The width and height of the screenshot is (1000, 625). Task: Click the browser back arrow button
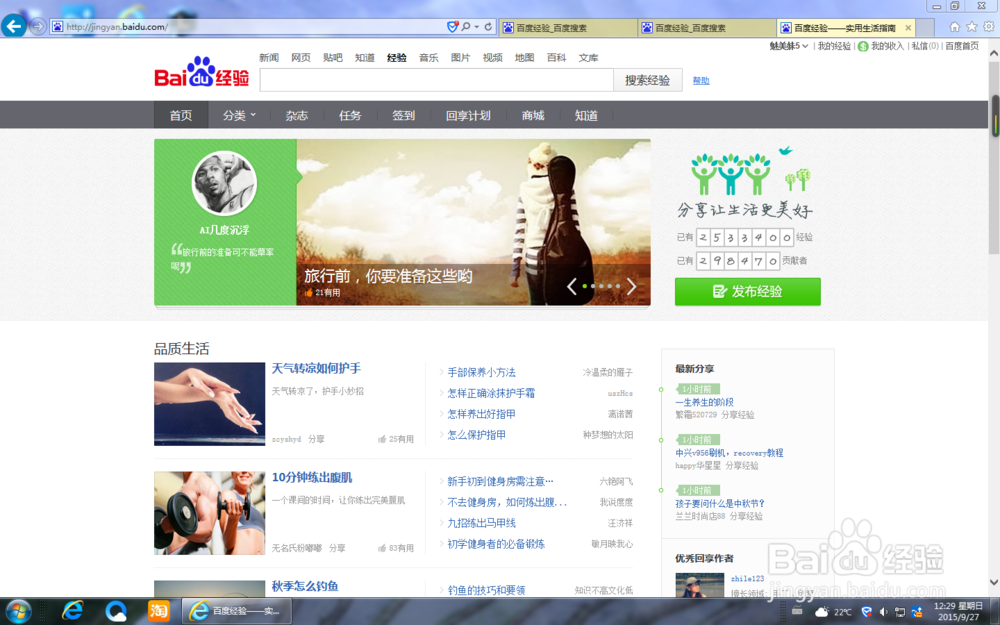(x=14, y=26)
